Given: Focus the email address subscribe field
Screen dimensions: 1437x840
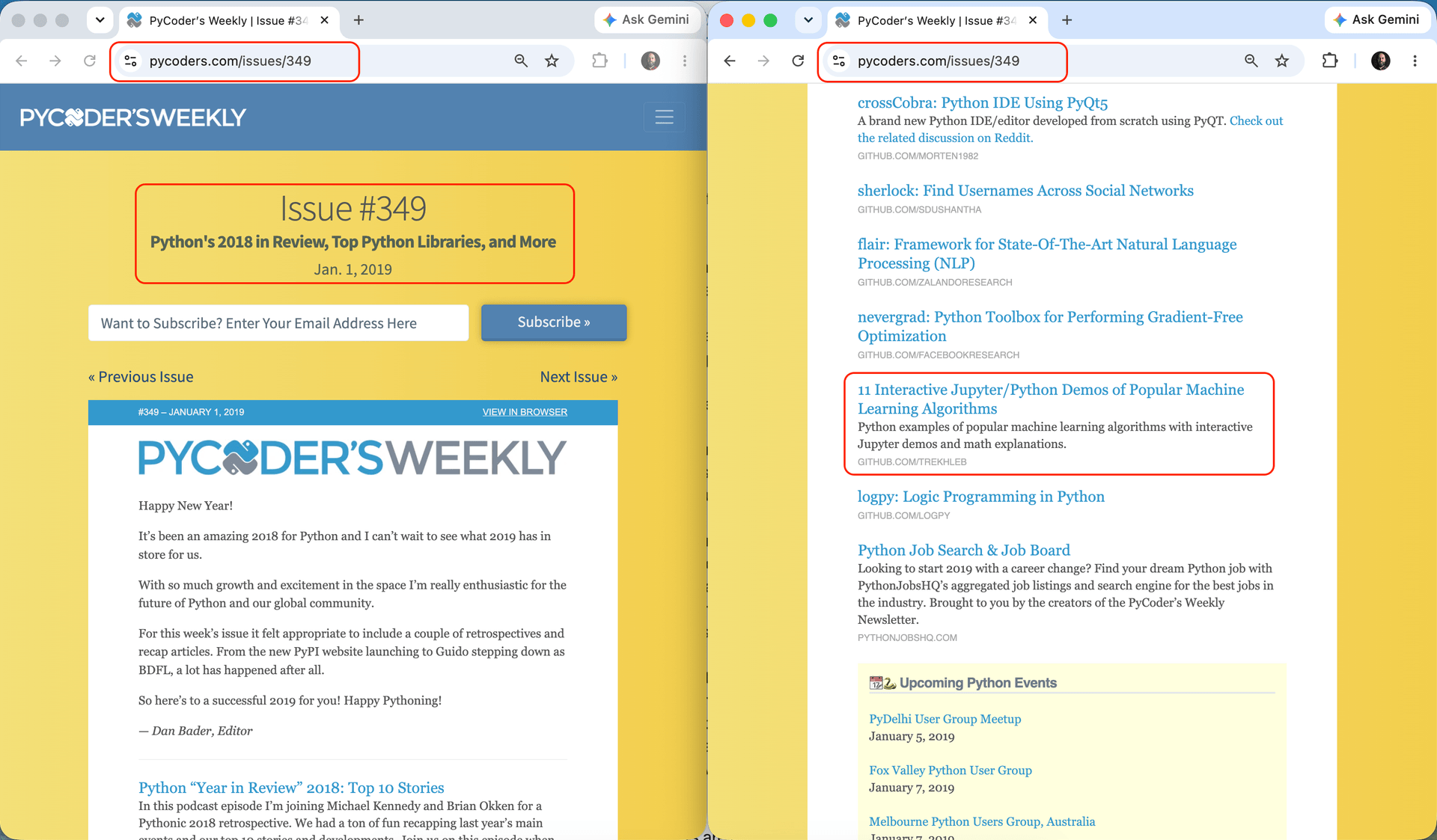Looking at the screenshot, I should point(278,323).
